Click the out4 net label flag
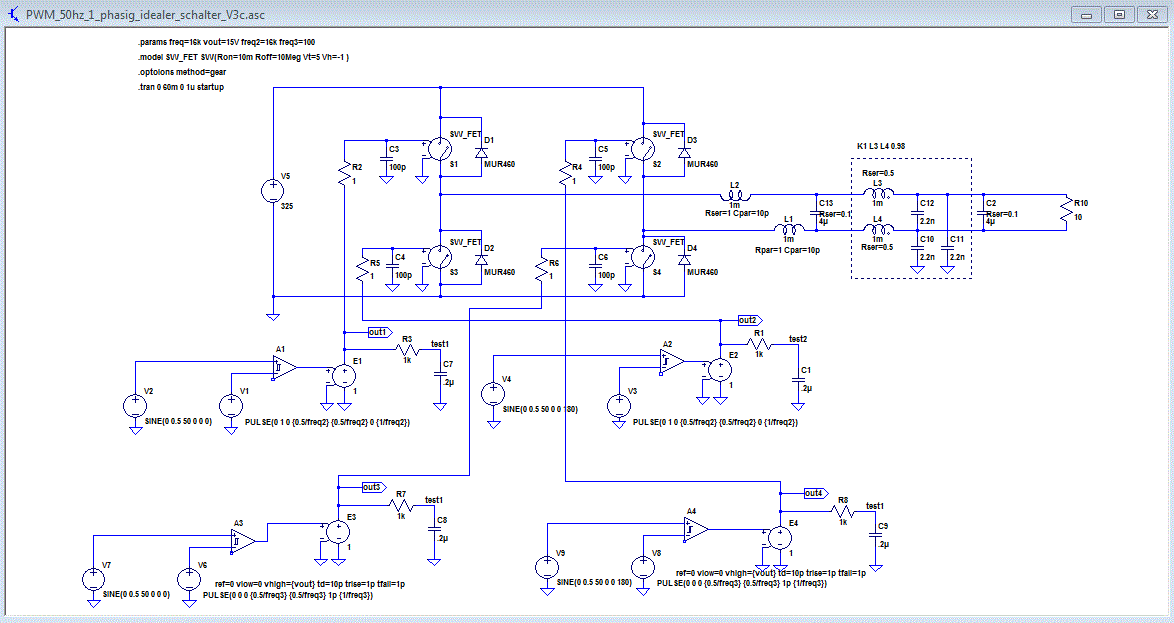 pyautogui.click(x=815, y=493)
